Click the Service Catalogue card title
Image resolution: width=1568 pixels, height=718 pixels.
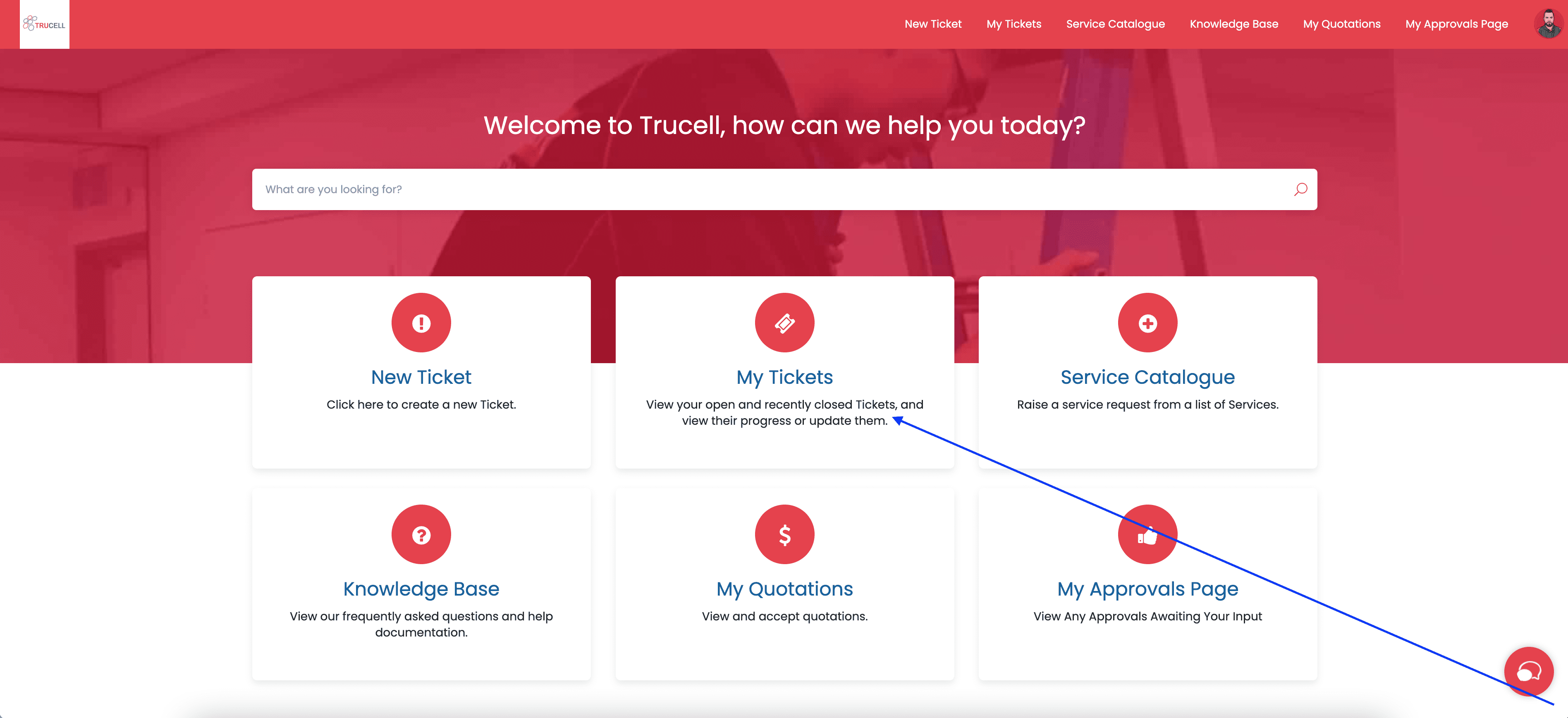(1147, 377)
